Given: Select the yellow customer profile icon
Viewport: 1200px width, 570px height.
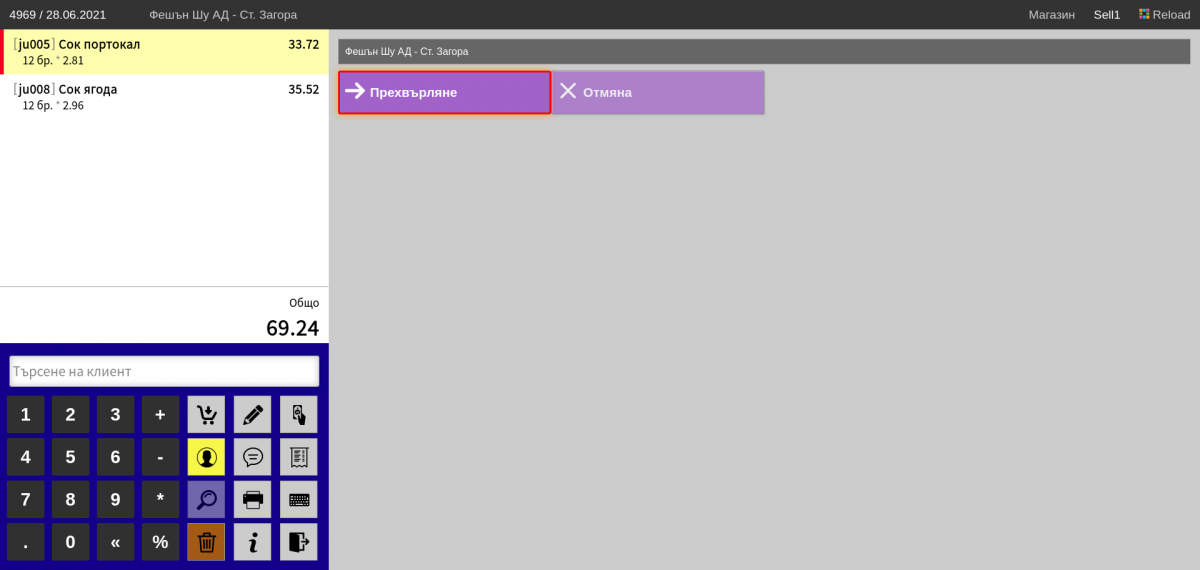Looking at the screenshot, I should click(x=206, y=457).
